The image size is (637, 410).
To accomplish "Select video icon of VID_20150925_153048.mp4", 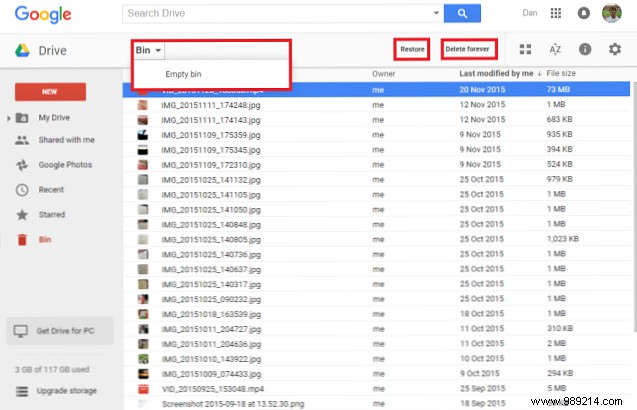I will click(143, 389).
